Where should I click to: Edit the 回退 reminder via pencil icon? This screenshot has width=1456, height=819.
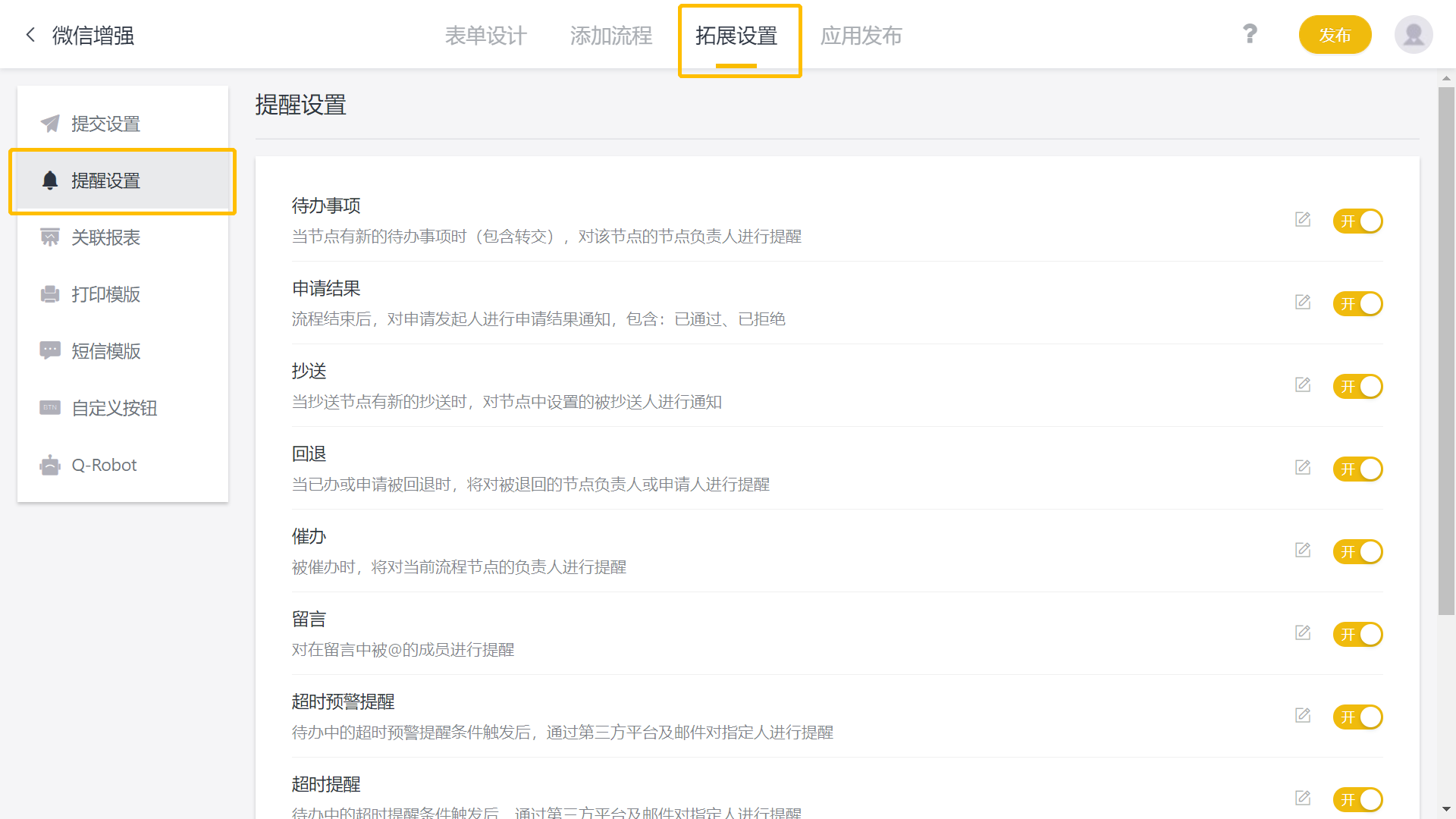(1303, 468)
